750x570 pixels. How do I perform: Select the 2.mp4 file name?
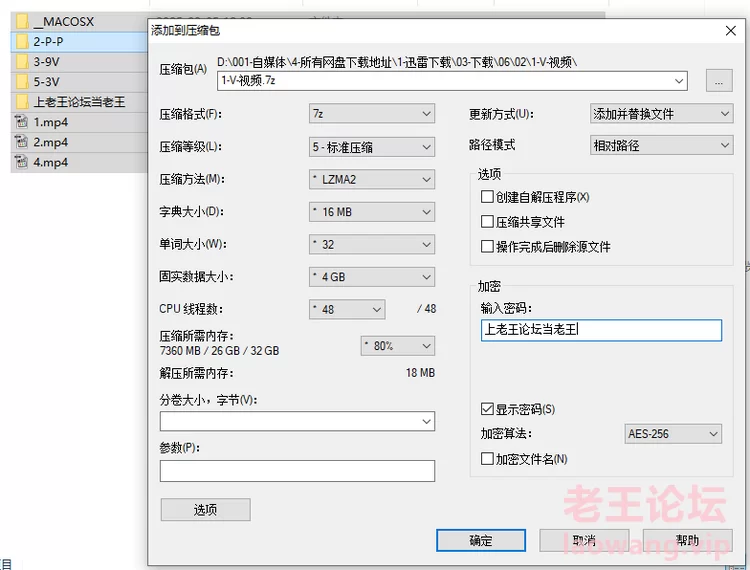[x=51, y=142]
